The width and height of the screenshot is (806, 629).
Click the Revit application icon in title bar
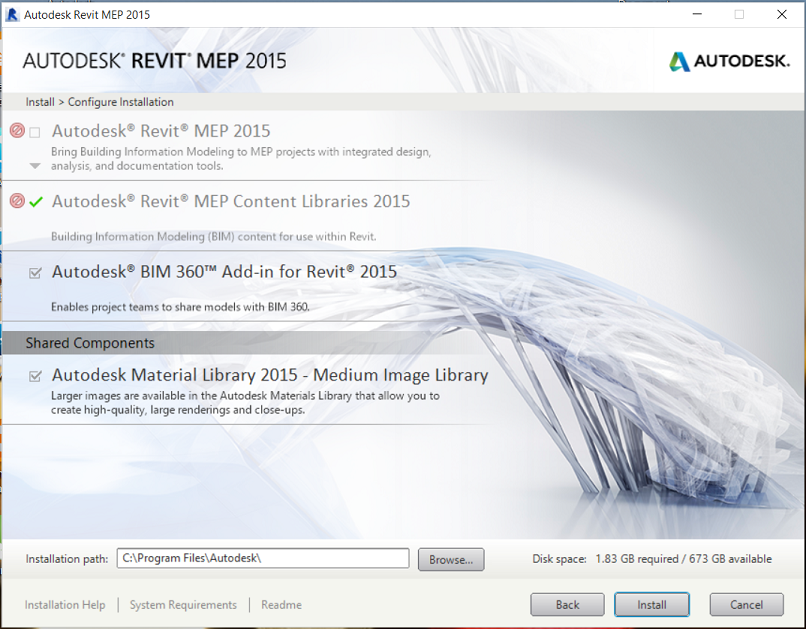click(x=11, y=14)
